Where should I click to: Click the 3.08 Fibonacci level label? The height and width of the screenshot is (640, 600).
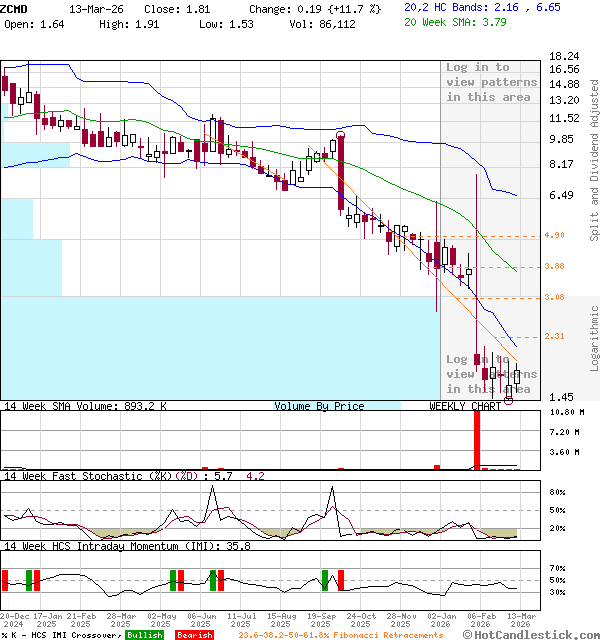point(555,297)
